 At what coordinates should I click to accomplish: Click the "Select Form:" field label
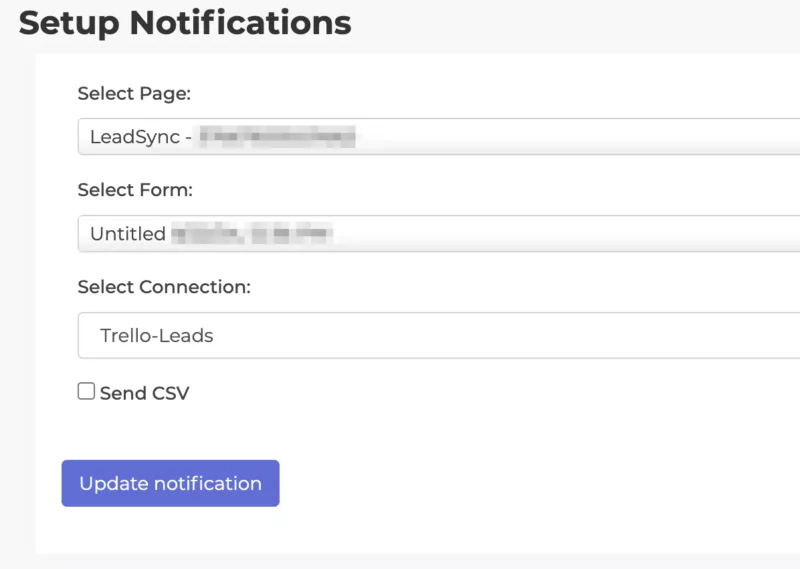(135, 190)
